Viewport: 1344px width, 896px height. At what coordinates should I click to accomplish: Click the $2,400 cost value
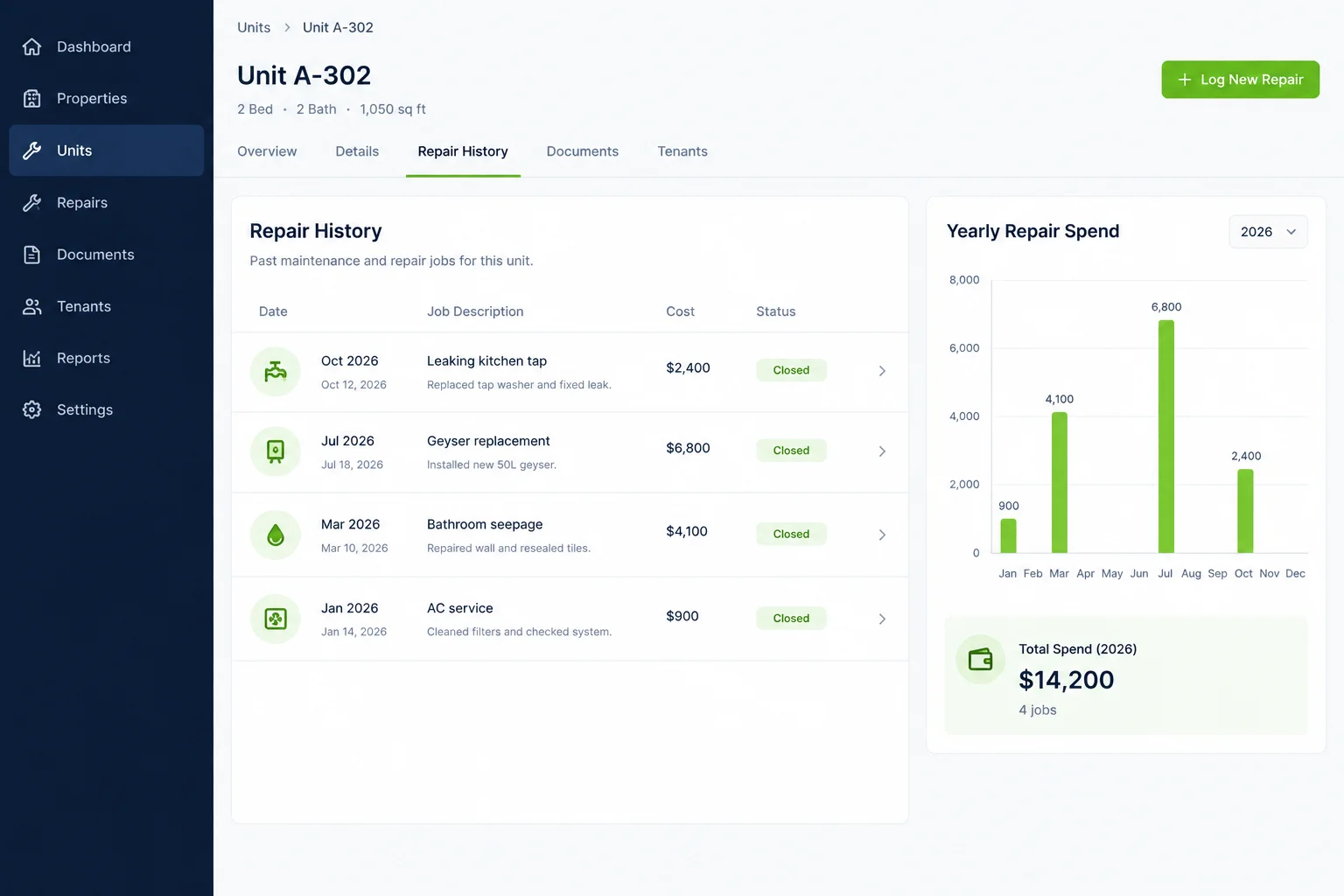pos(688,368)
